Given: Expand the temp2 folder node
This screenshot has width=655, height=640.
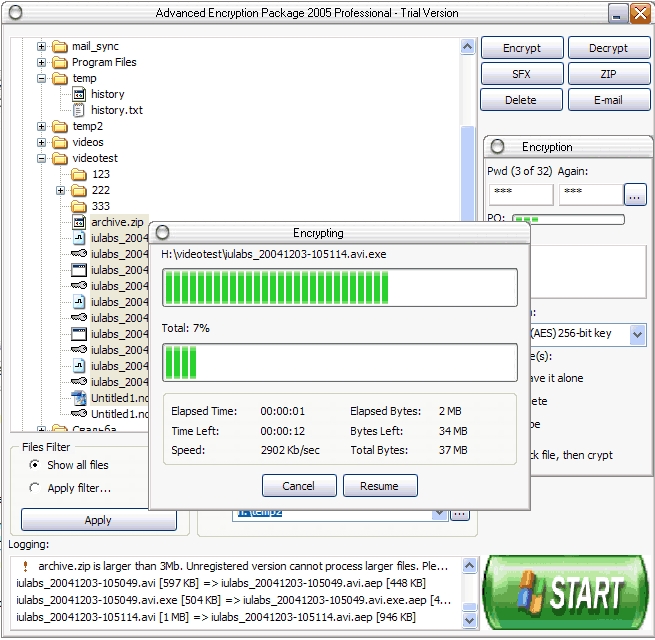Looking at the screenshot, I should tap(42, 126).
